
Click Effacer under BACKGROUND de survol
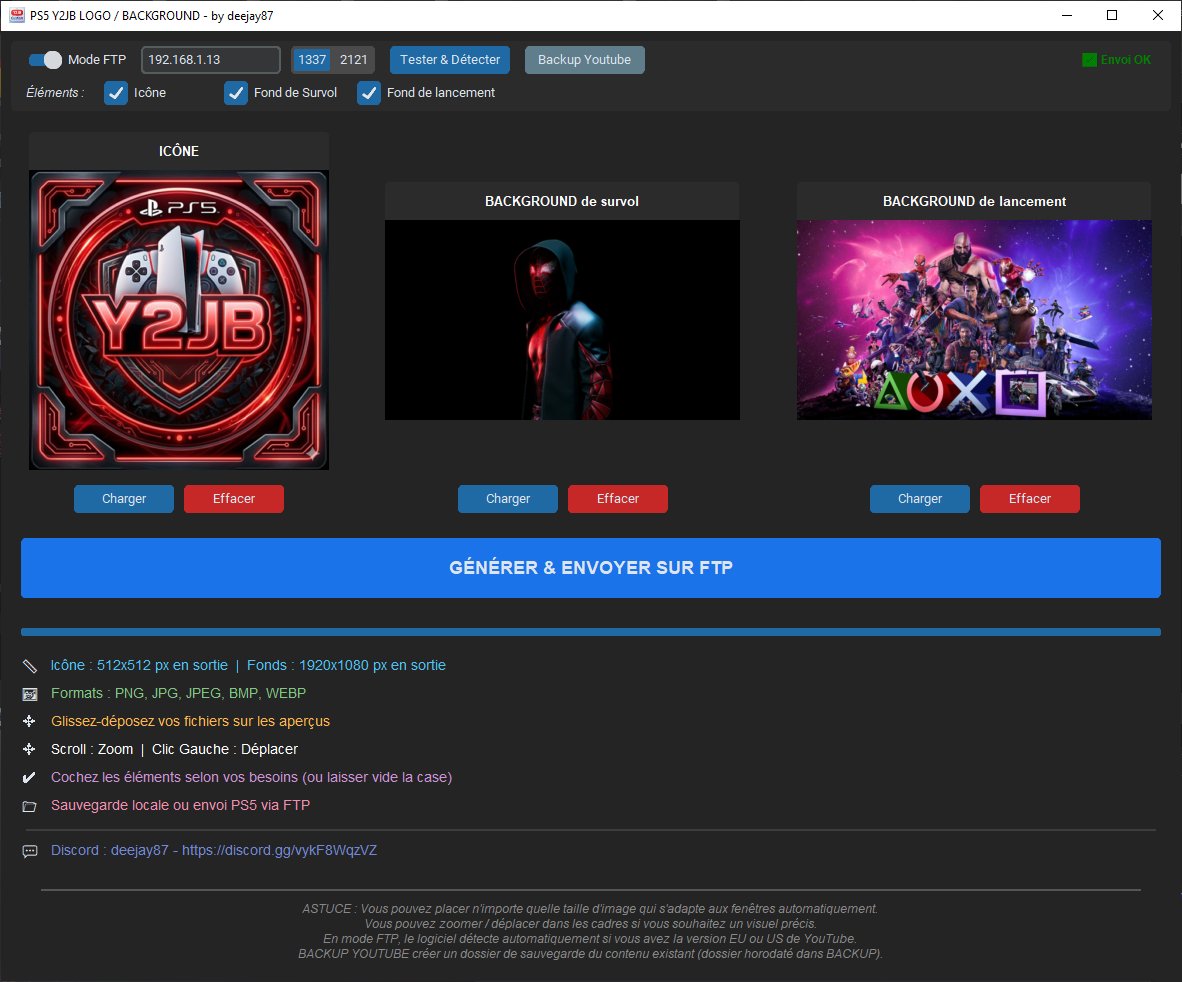(x=617, y=499)
